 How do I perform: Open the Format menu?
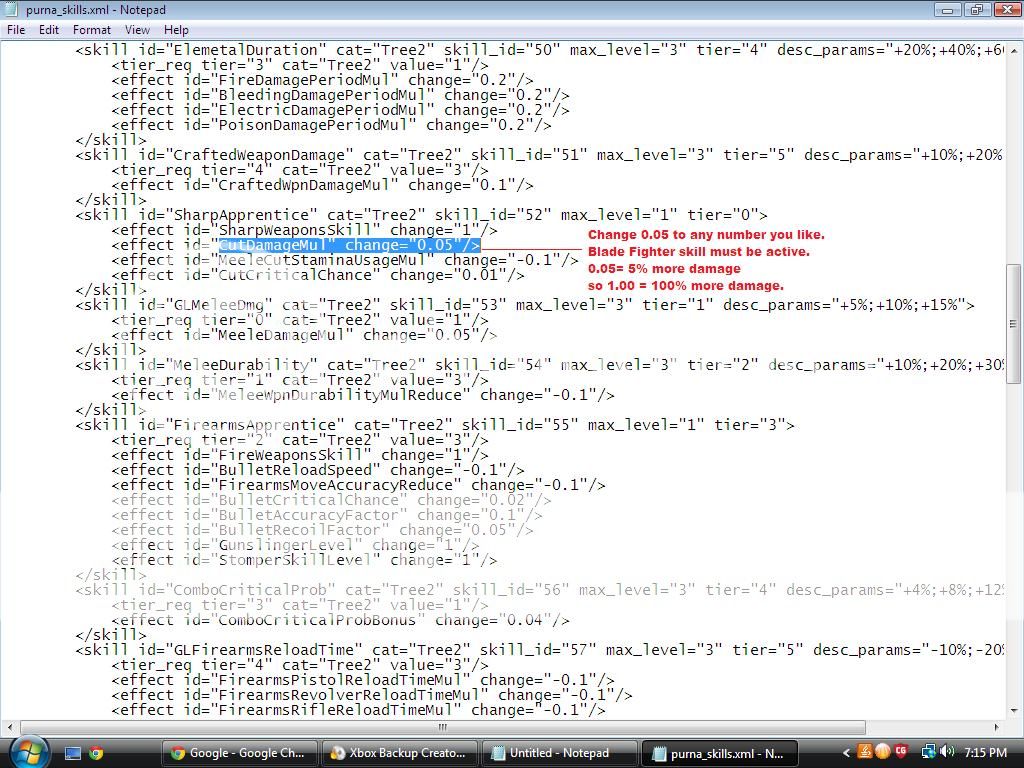(91, 30)
